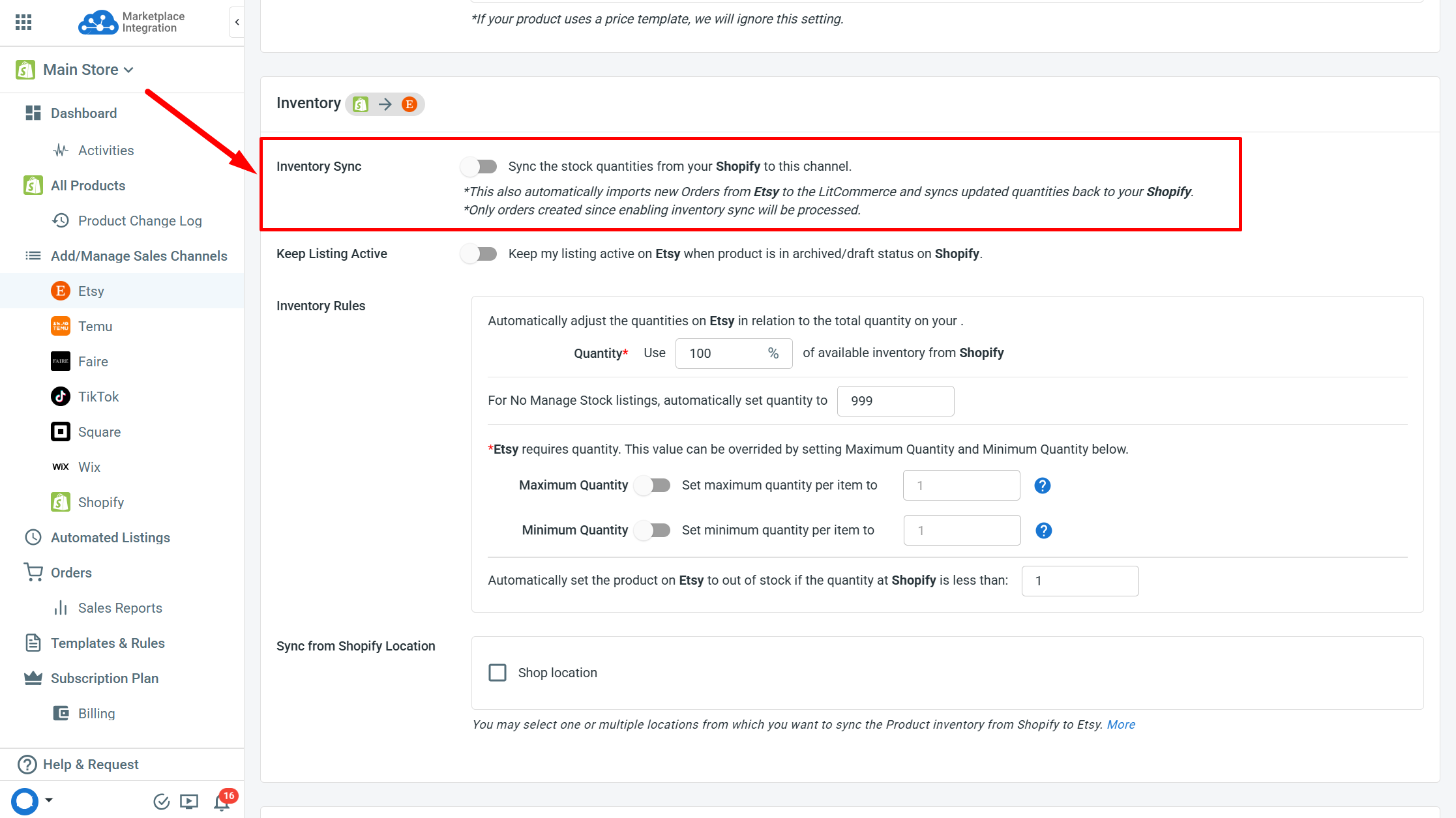Select the TikTok channel icon

(x=61, y=397)
